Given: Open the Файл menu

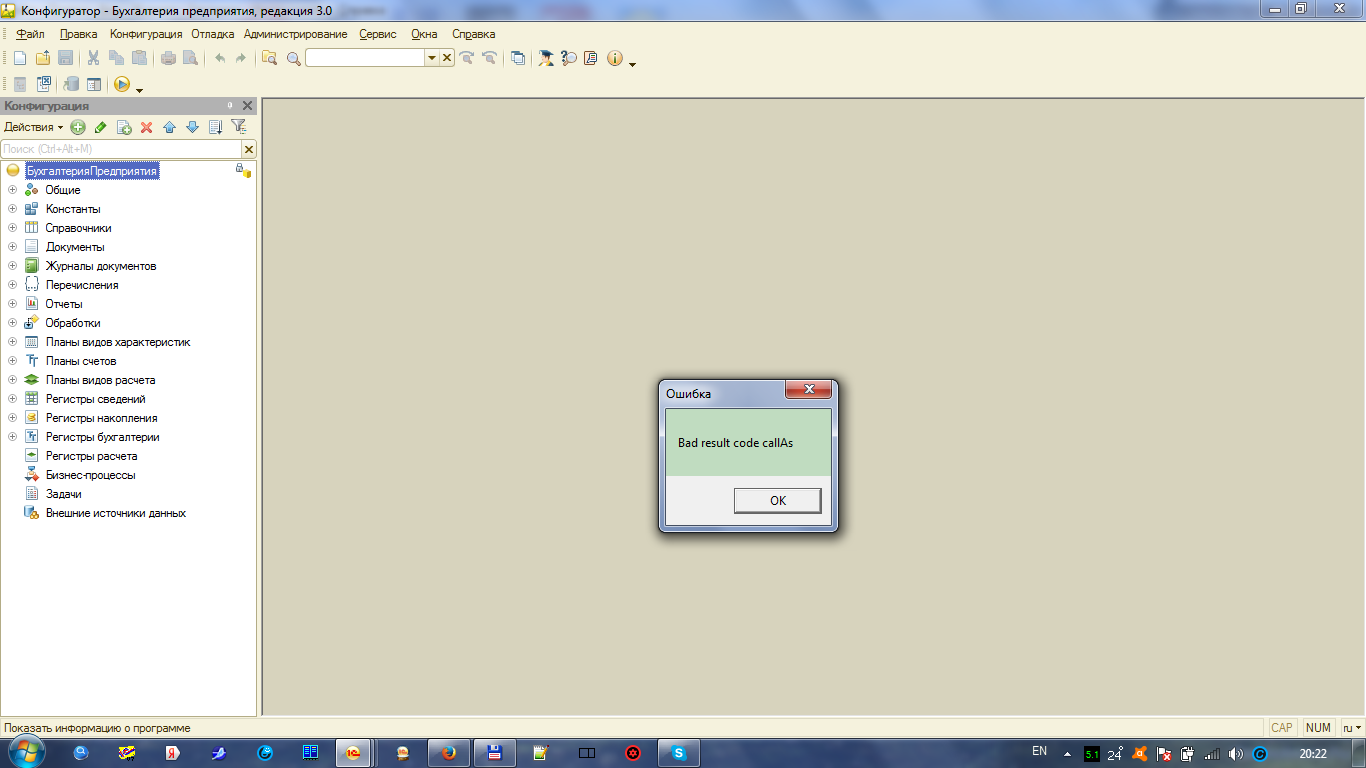Looking at the screenshot, I should click(30, 34).
